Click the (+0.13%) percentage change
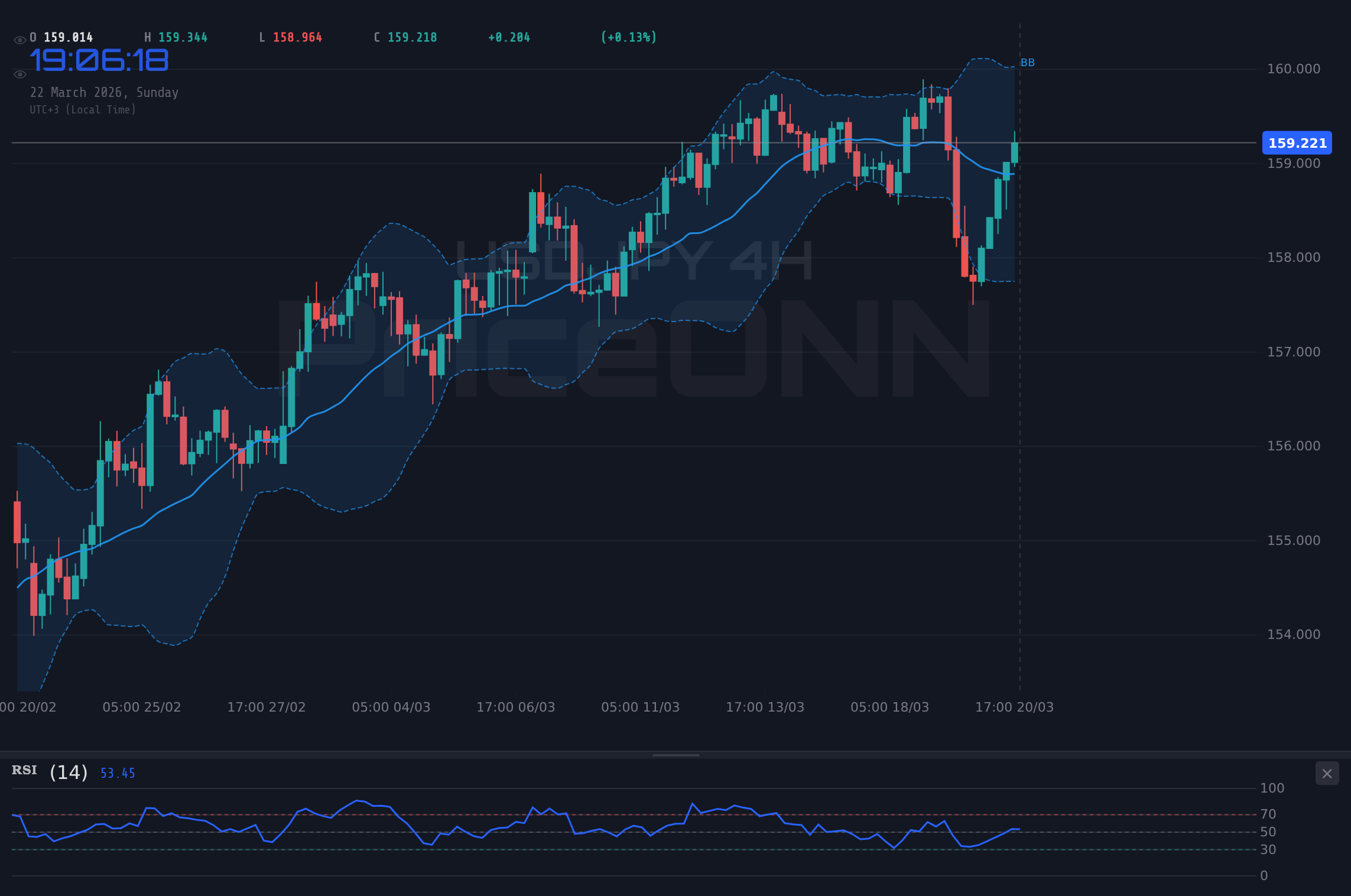 click(628, 37)
